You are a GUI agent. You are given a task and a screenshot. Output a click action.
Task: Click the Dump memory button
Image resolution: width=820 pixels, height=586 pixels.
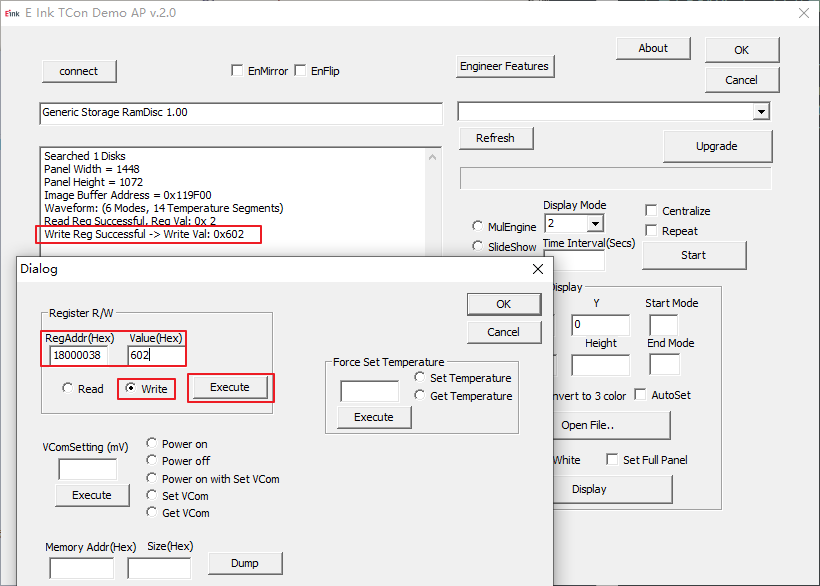coord(245,563)
